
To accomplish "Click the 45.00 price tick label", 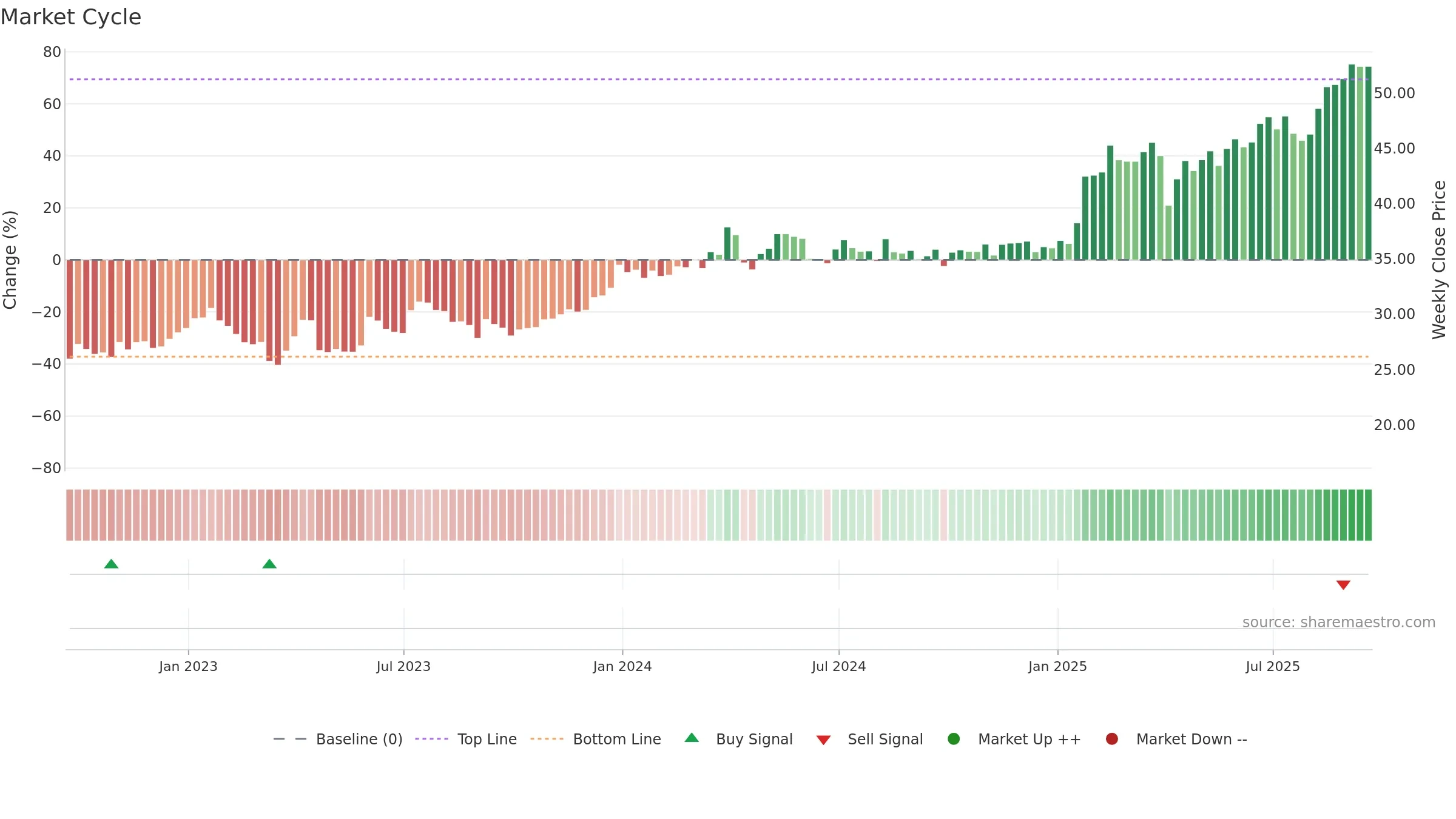I will pyautogui.click(x=1395, y=149).
